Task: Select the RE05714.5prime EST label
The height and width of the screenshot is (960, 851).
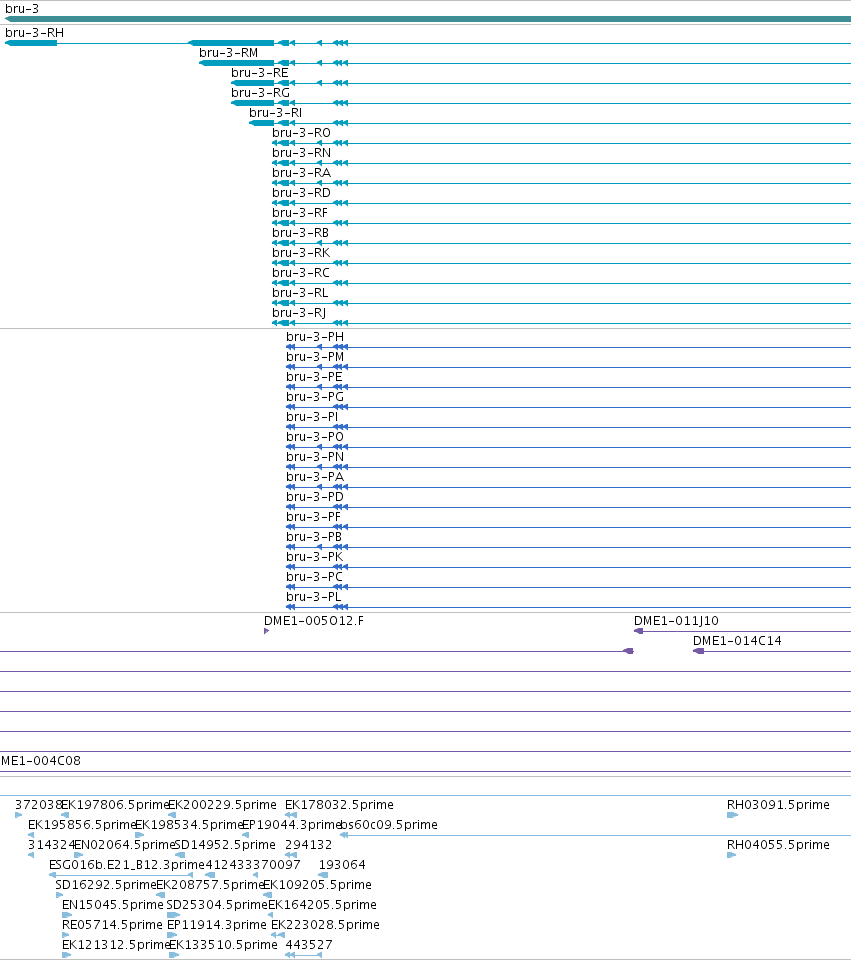Action: pos(113,925)
